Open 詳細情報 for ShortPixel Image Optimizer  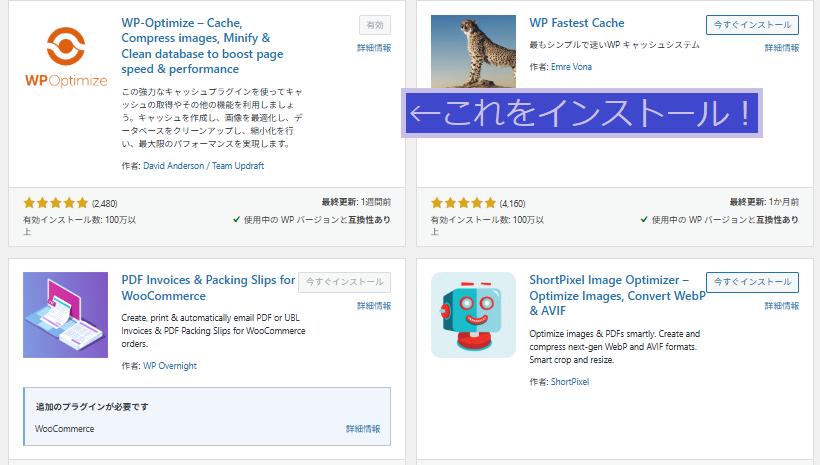click(782, 306)
